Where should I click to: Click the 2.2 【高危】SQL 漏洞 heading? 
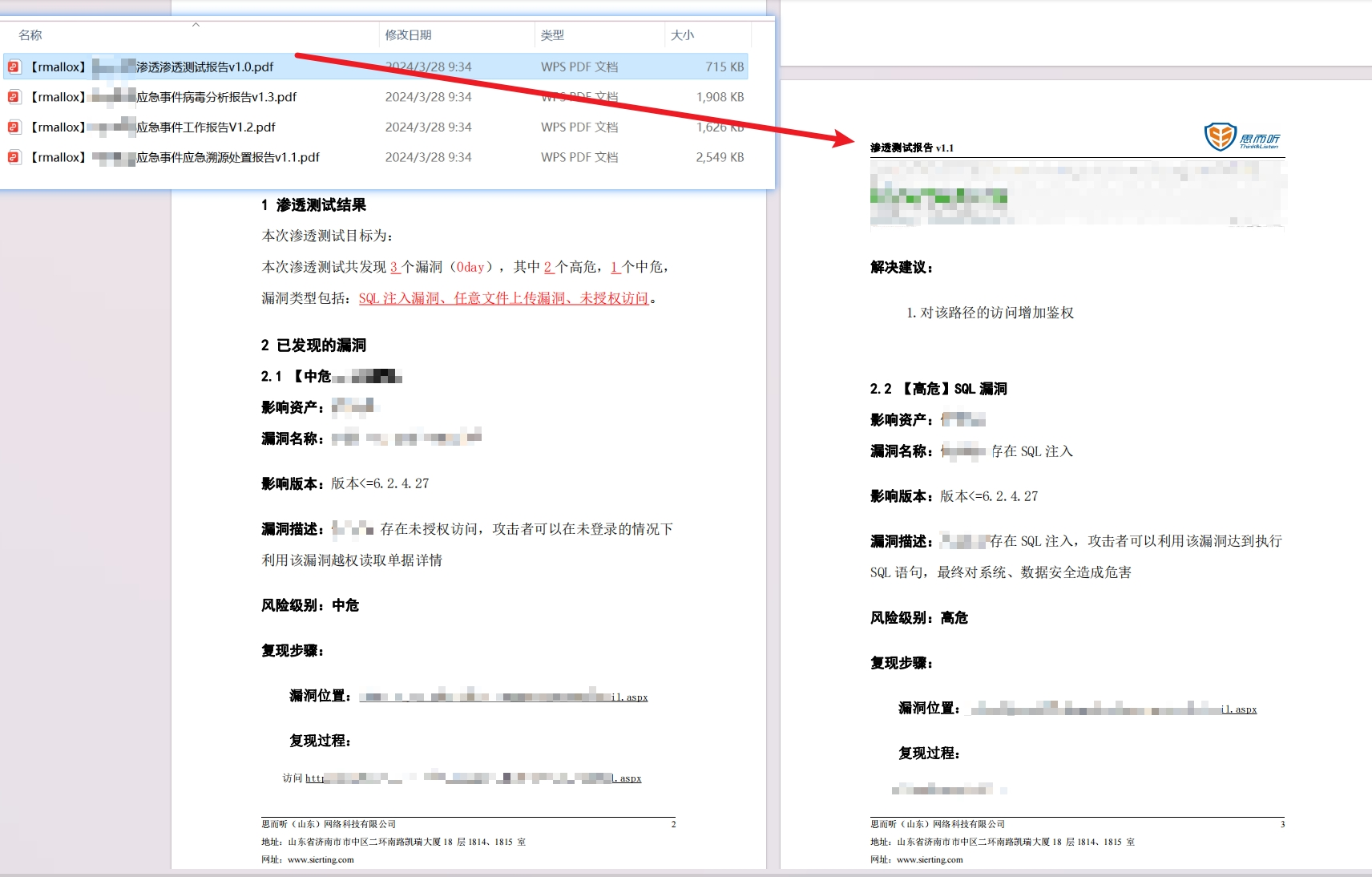[x=938, y=389]
